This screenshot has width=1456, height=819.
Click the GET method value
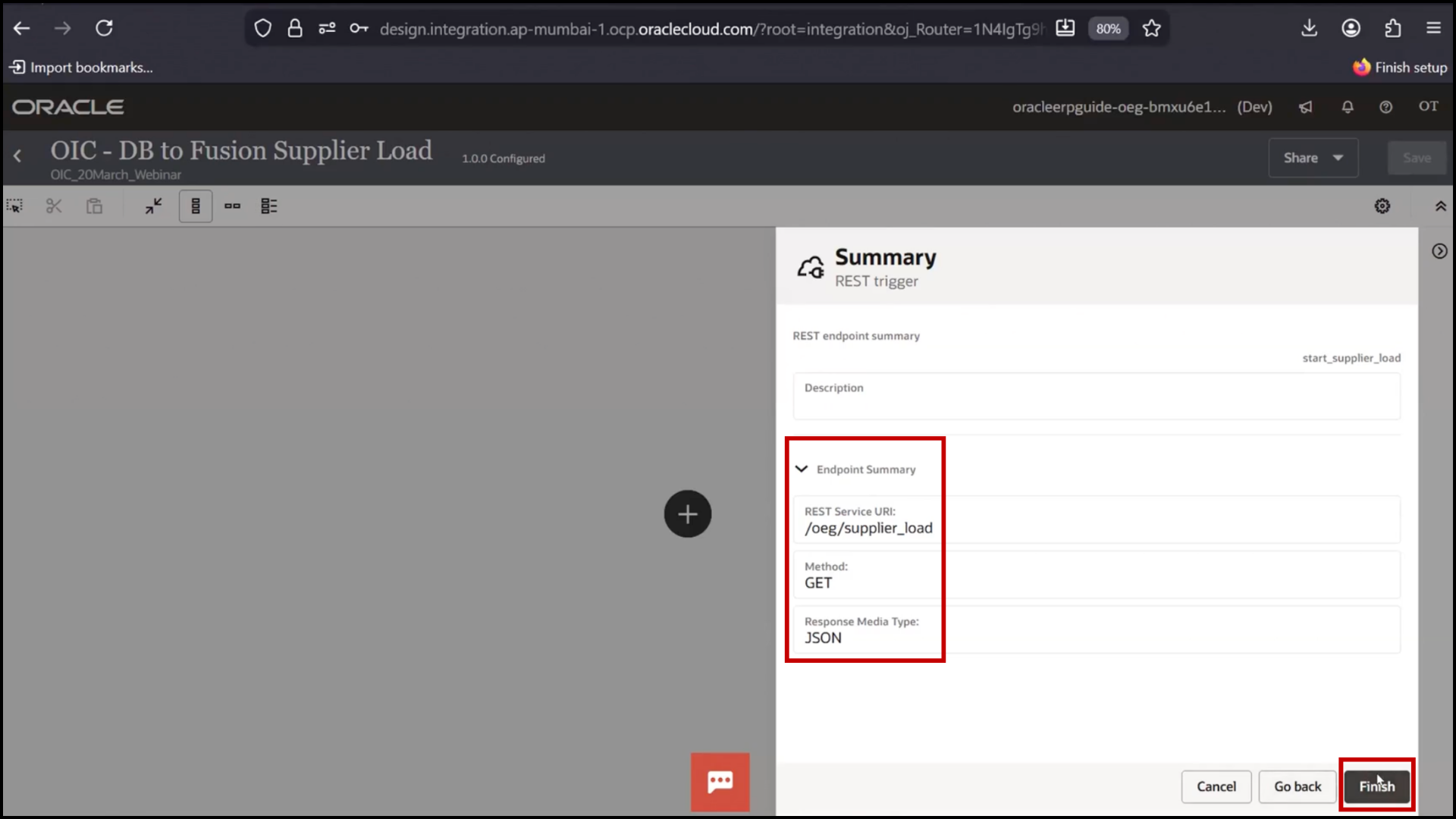[818, 583]
